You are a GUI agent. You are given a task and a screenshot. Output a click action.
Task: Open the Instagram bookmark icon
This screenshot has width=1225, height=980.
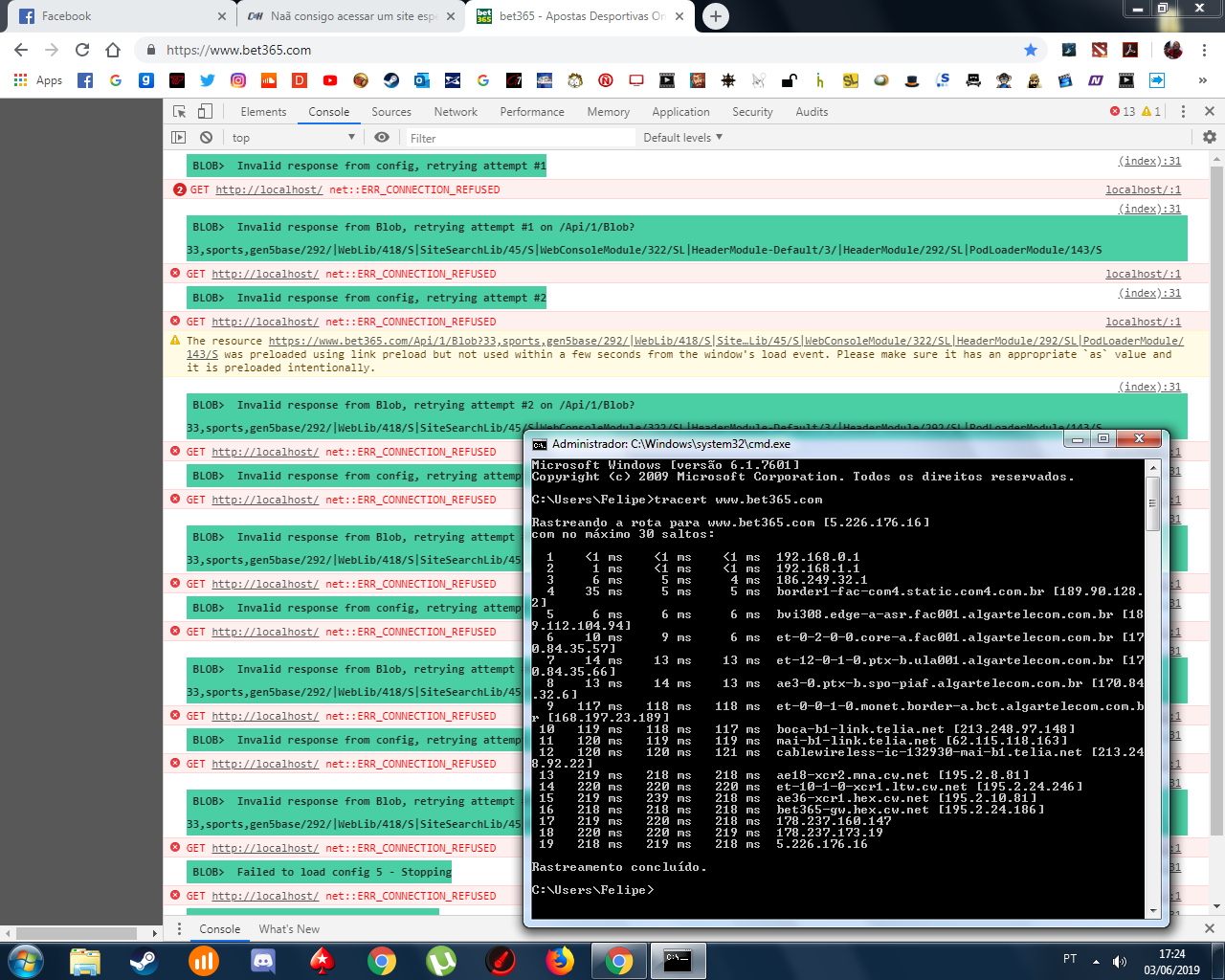click(x=238, y=80)
